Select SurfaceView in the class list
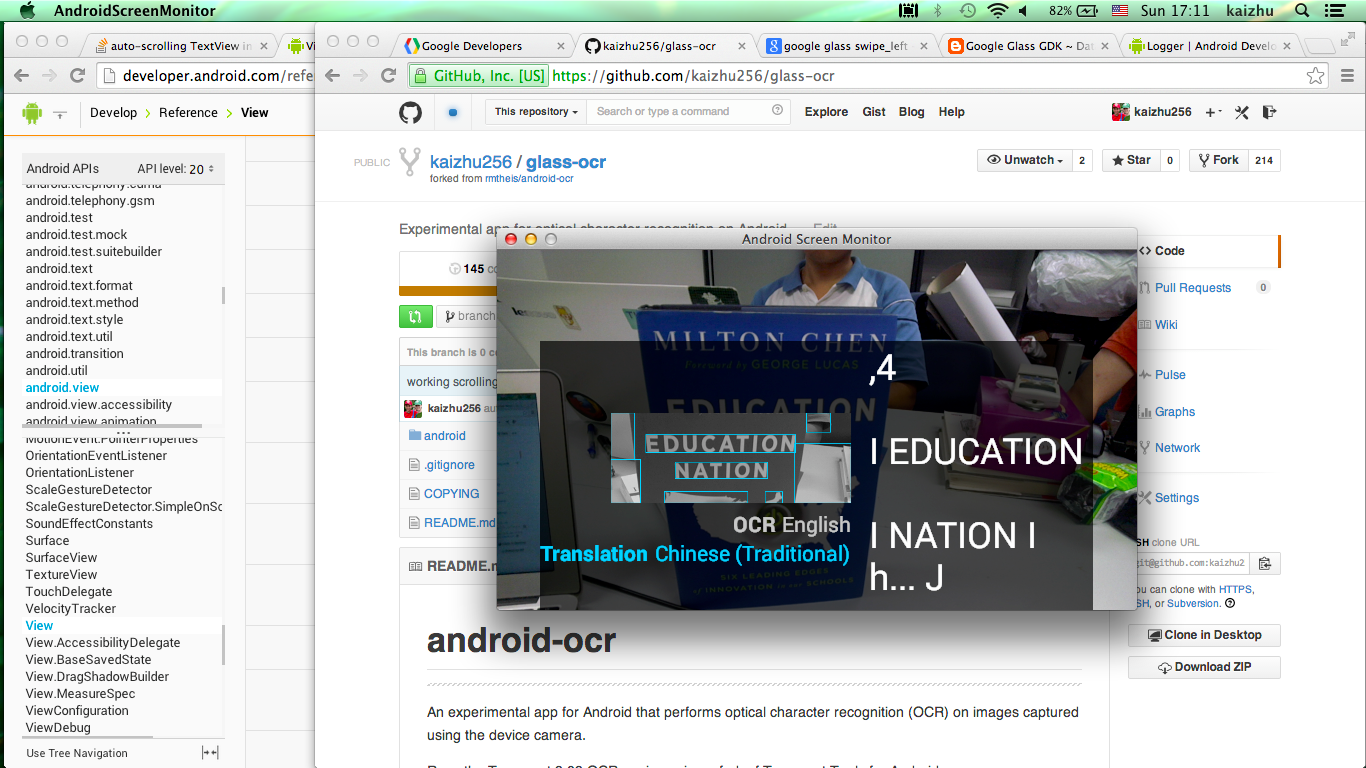This screenshot has height=768, width=1366. [62, 557]
